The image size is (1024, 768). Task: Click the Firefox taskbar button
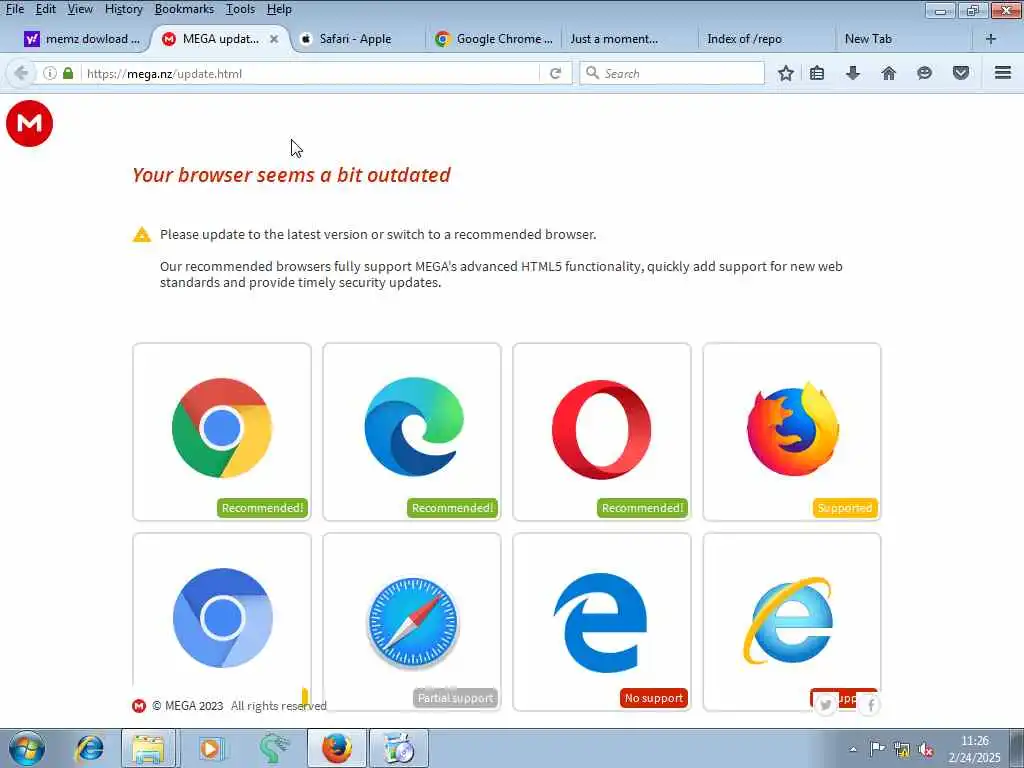[x=337, y=748]
